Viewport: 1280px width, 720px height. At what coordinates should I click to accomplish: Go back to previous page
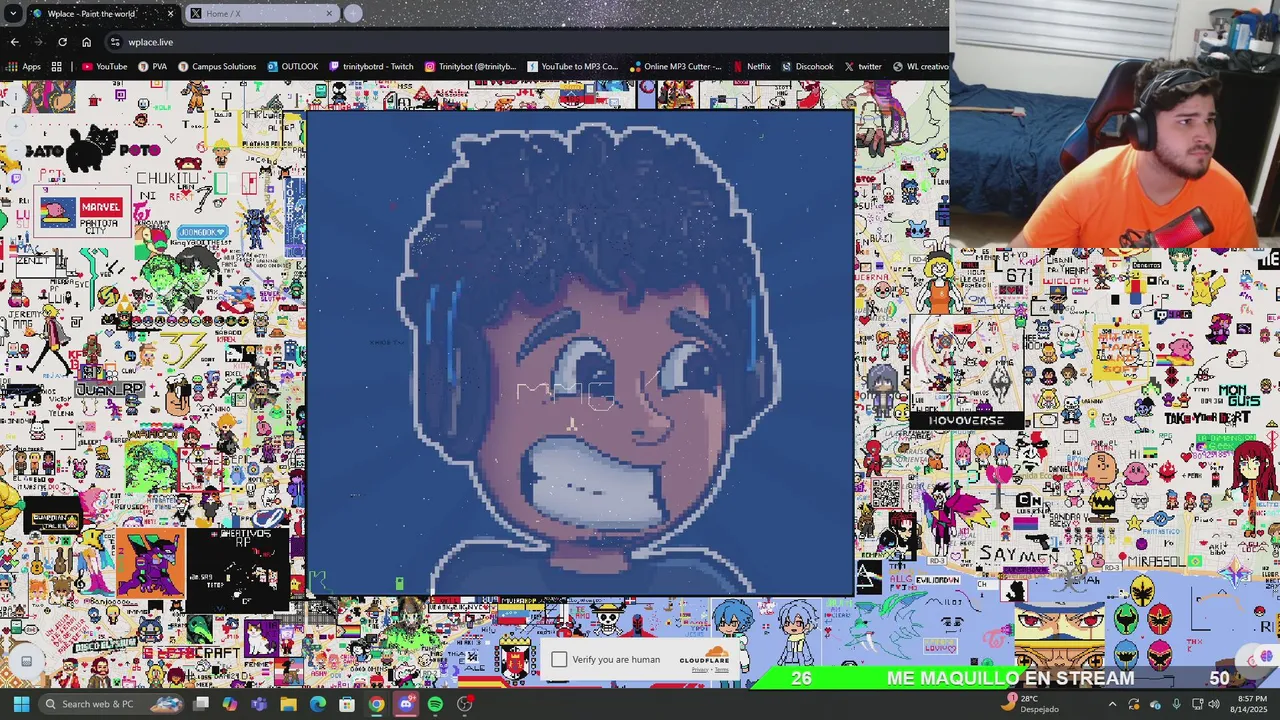tap(14, 42)
